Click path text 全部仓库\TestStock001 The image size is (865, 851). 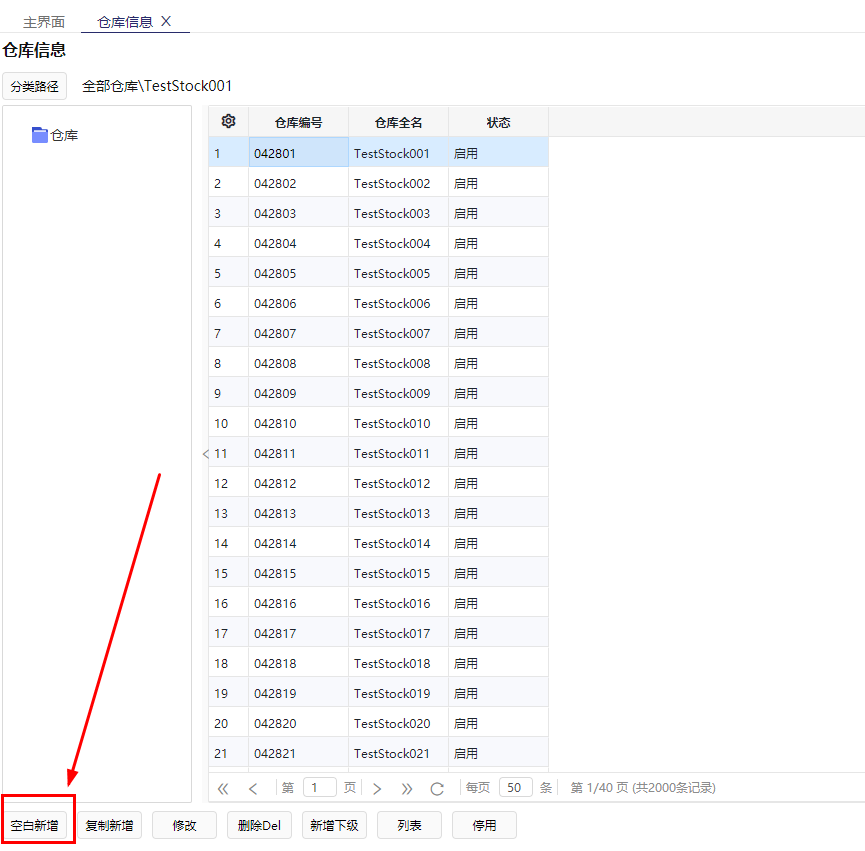coord(157,86)
